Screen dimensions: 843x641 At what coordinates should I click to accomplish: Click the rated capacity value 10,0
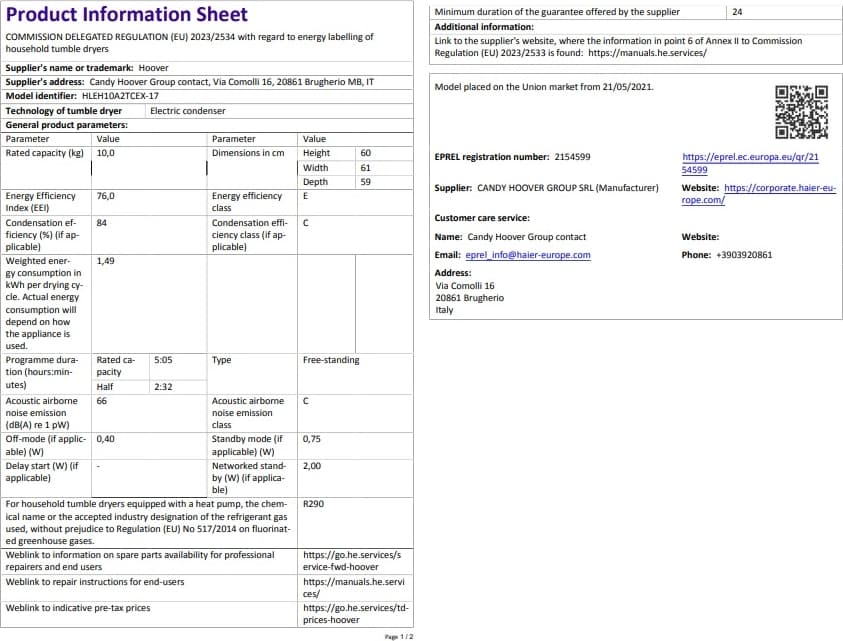pyautogui.click(x=105, y=153)
